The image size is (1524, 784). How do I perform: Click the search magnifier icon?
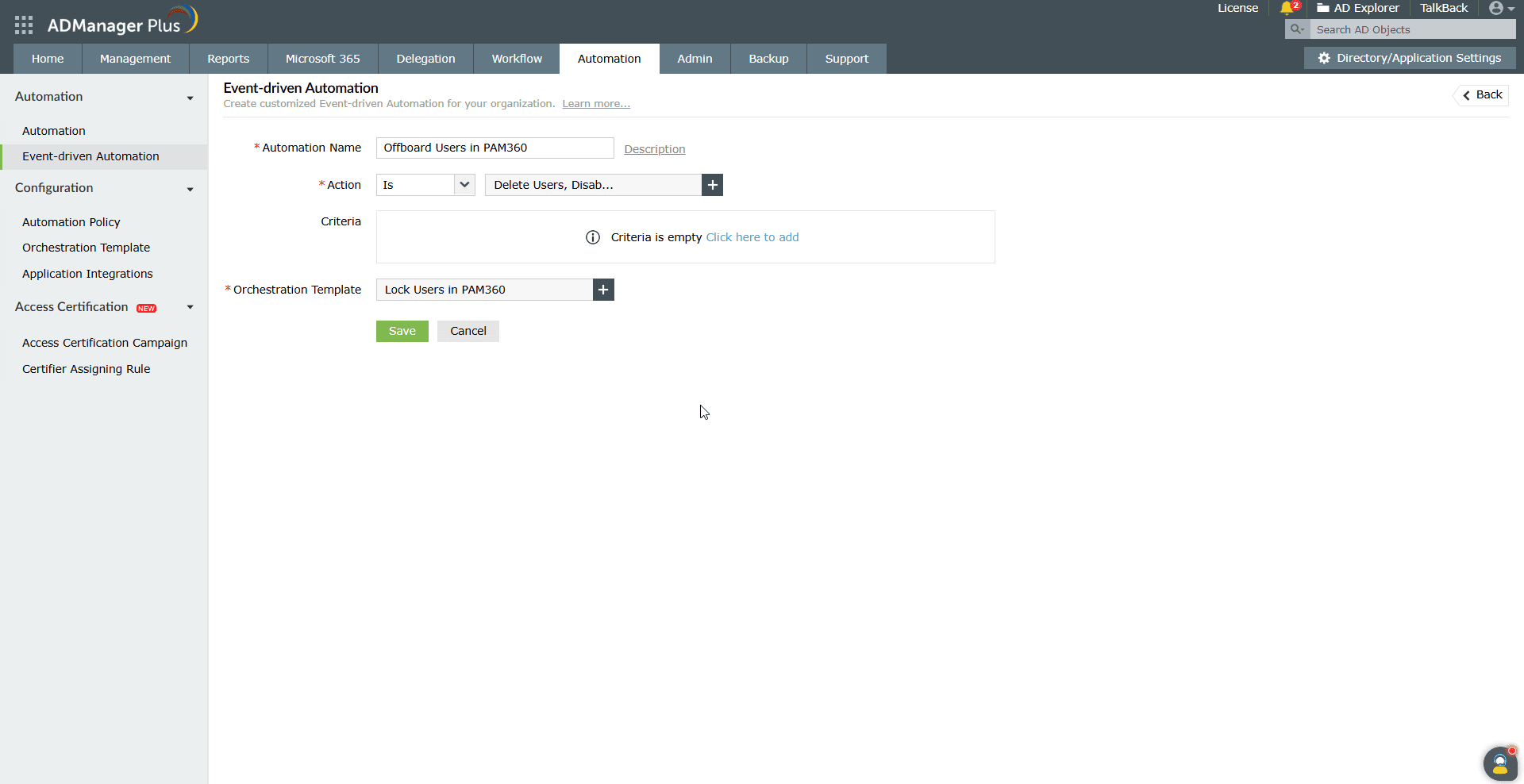click(x=1297, y=29)
